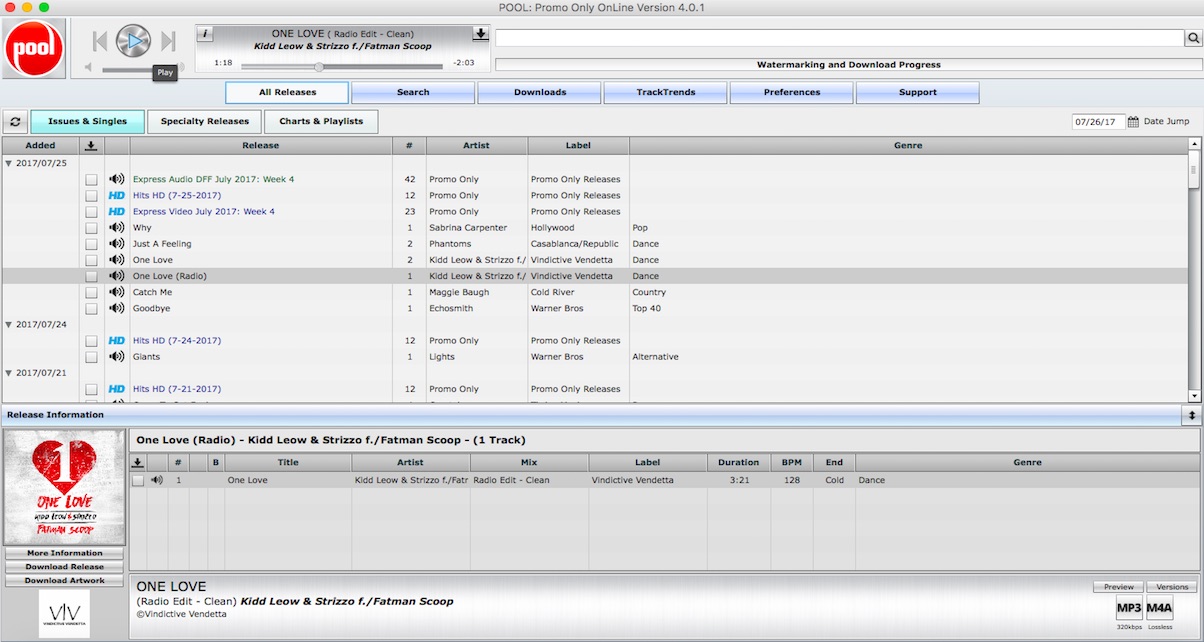Viewport: 1204px width, 642px height.
Task: Preview Catch Me via speaker icon
Action: [117, 293]
